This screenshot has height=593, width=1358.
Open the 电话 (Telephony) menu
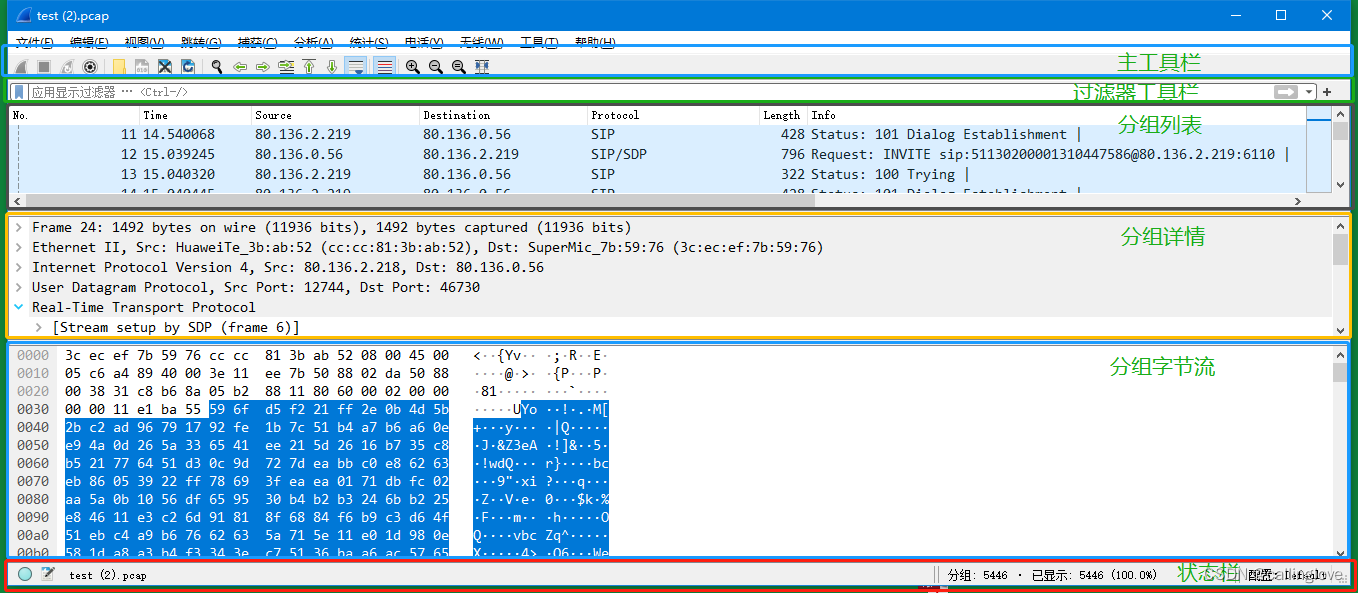pyautogui.click(x=424, y=42)
